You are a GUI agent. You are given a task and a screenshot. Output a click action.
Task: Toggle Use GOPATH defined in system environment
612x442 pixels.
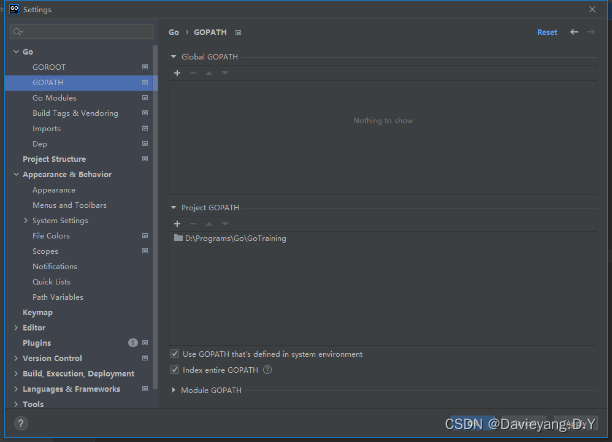[174, 354]
